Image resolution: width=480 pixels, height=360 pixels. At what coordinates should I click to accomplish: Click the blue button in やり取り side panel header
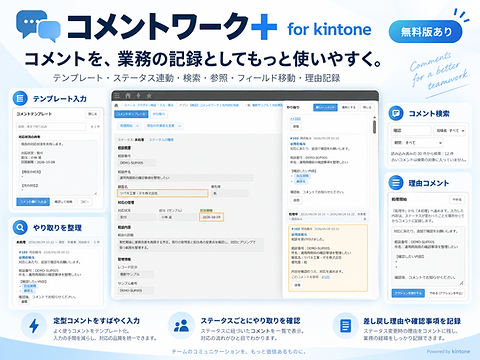[325, 107]
